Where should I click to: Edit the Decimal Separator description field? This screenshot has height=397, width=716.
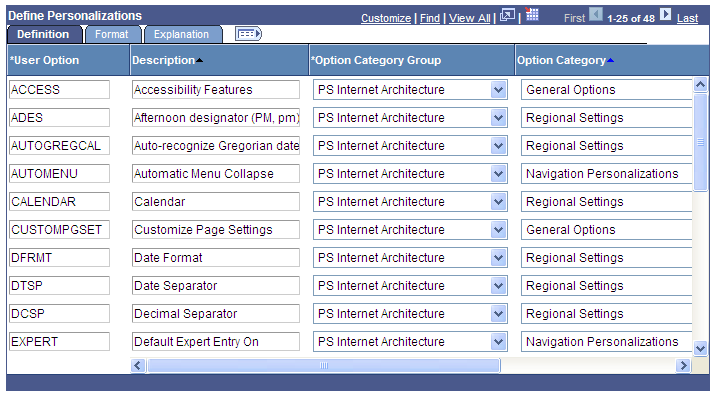(216, 314)
